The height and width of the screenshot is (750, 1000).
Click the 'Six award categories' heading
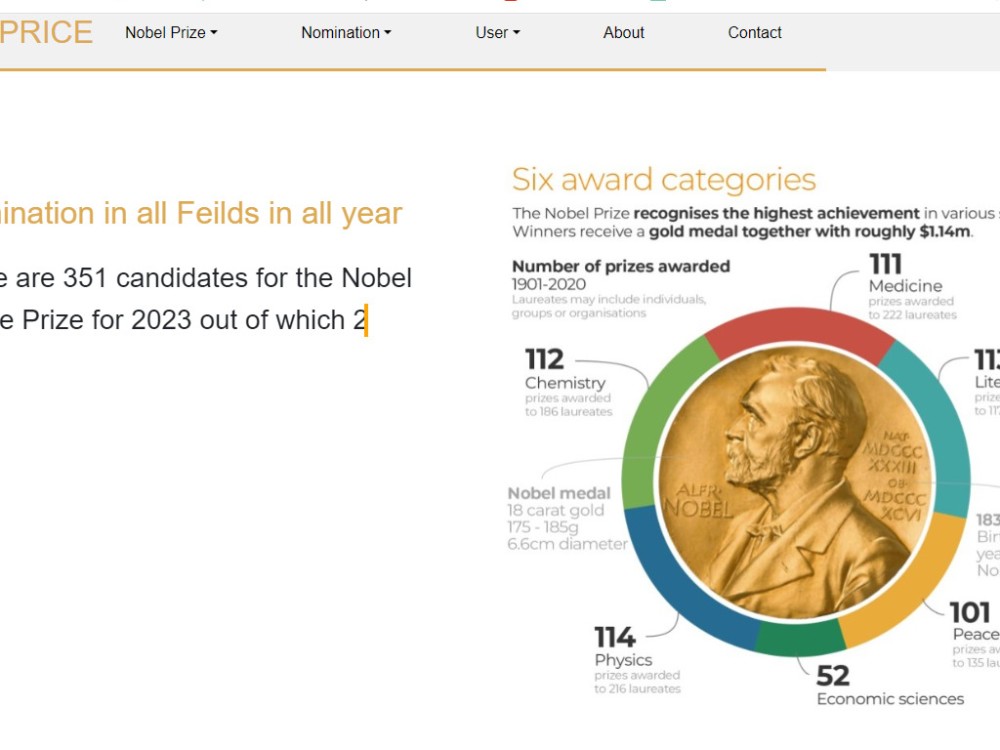pyautogui.click(x=664, y=179)
